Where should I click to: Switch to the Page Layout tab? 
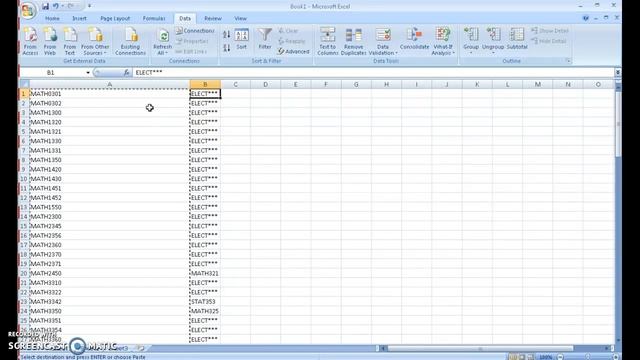115,18
